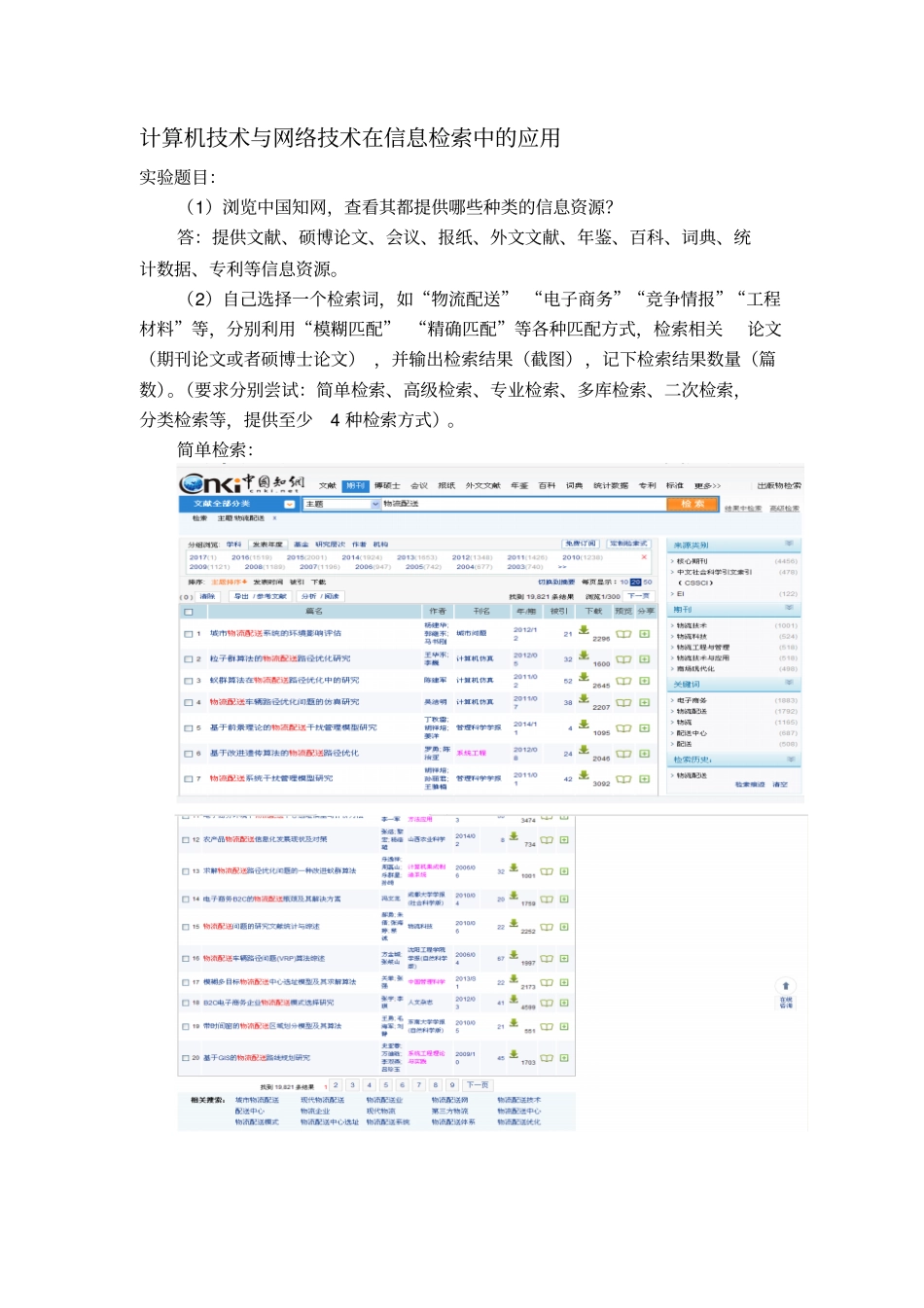Go to page 2 of results

click(337, 1084)
